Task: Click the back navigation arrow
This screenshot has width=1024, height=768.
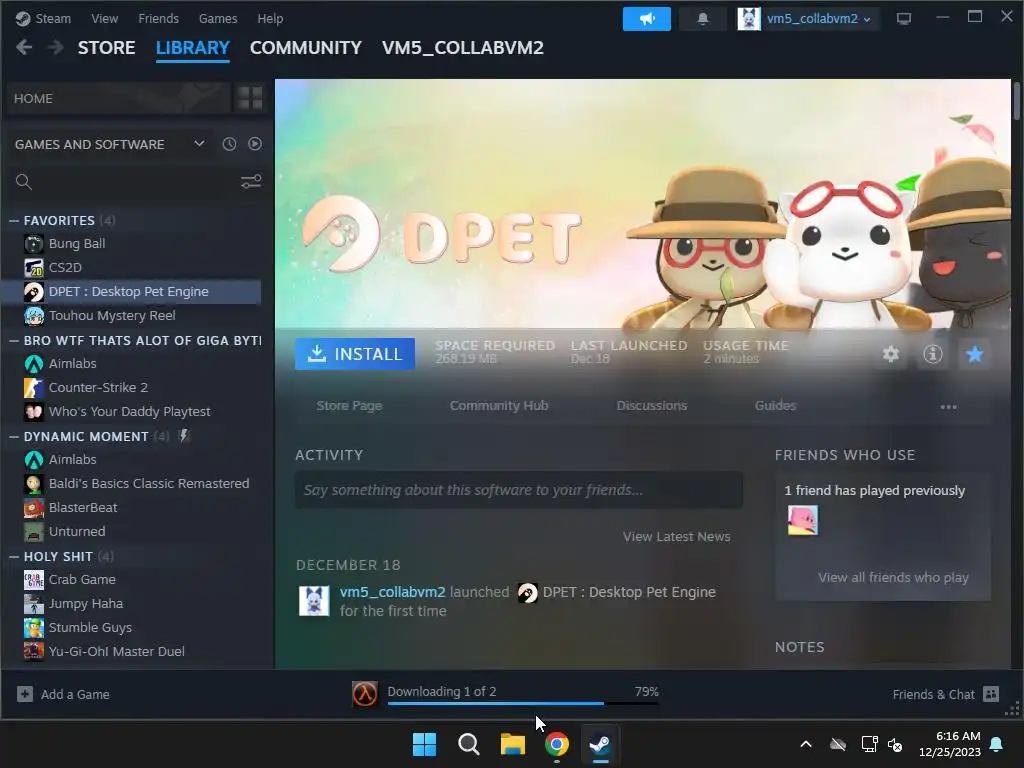Action: (24, 48)
